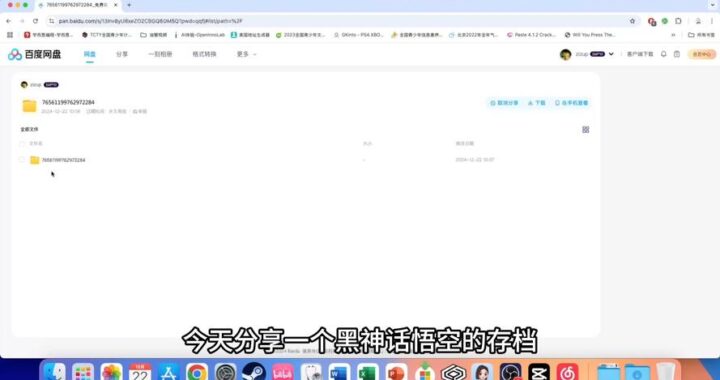Image resolution: width=720 pixels, height=380 pixels.
Task: Open Calendar from the Dock
Action: (140, 372)
